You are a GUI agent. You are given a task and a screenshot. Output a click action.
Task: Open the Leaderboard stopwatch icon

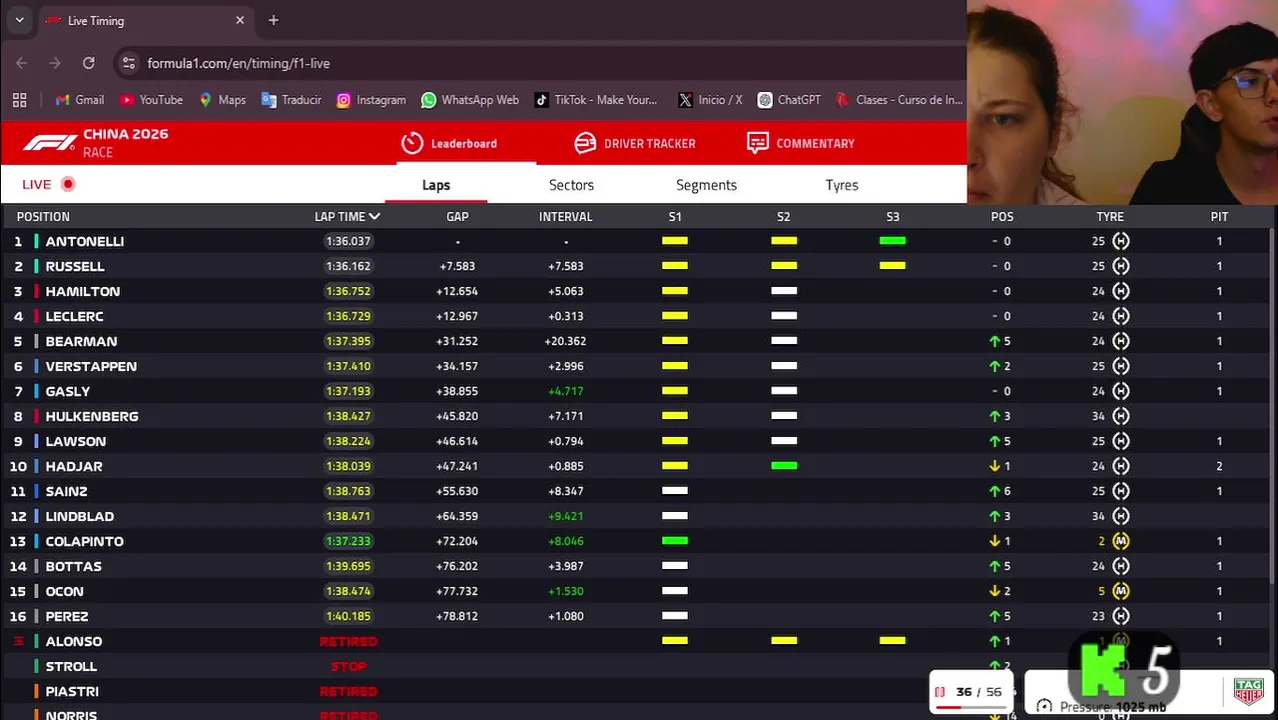pos(412,143)
